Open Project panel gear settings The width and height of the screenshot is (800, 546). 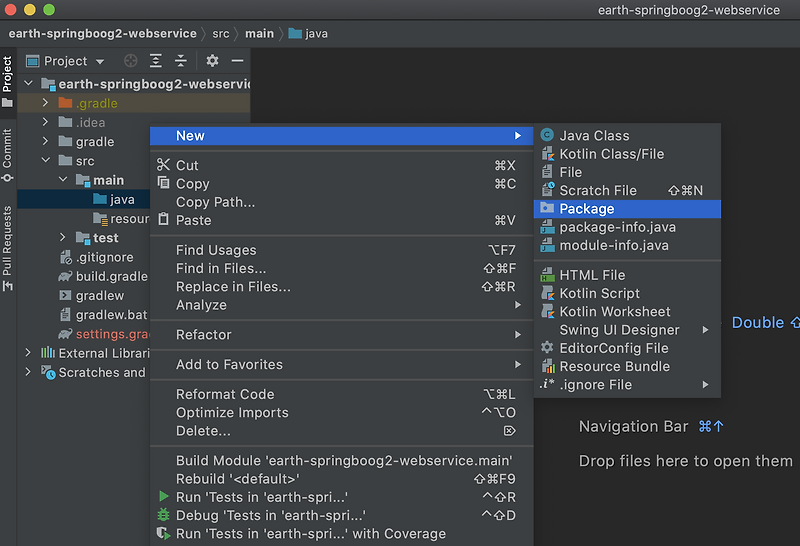tap(212, 61)
